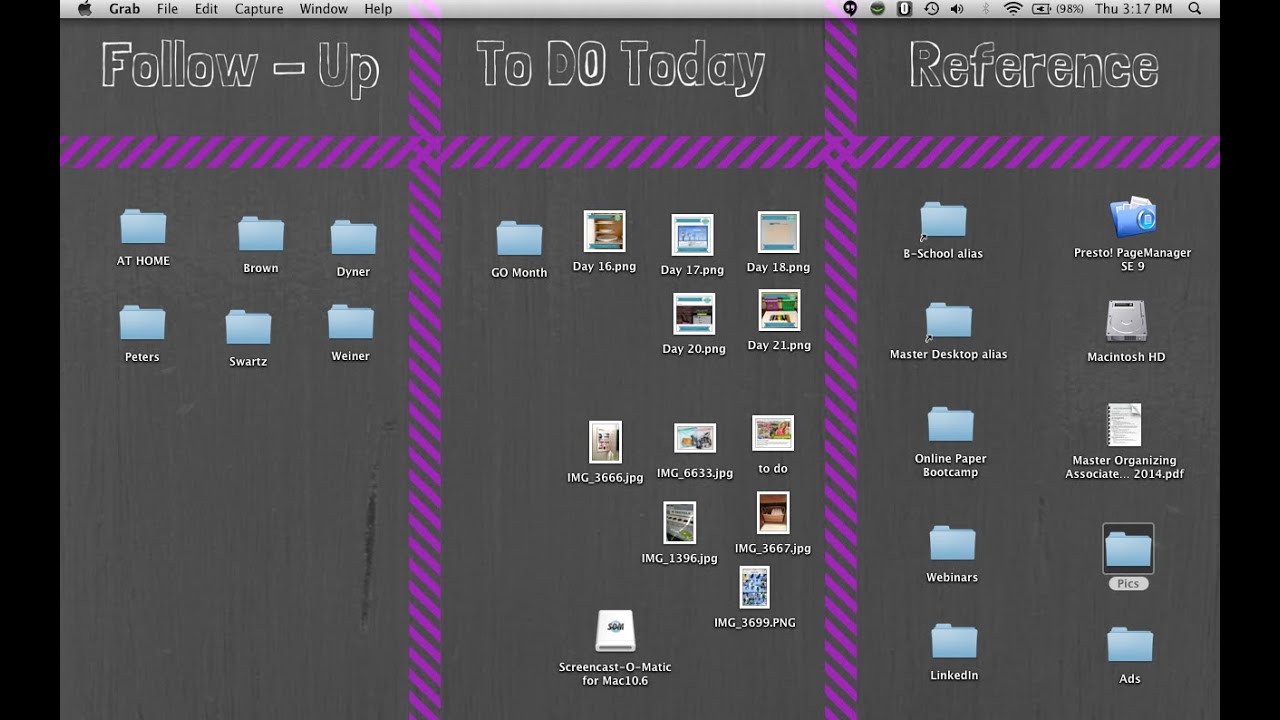Select Day 18.png image file
The image size is (1280, 720).
778,232
